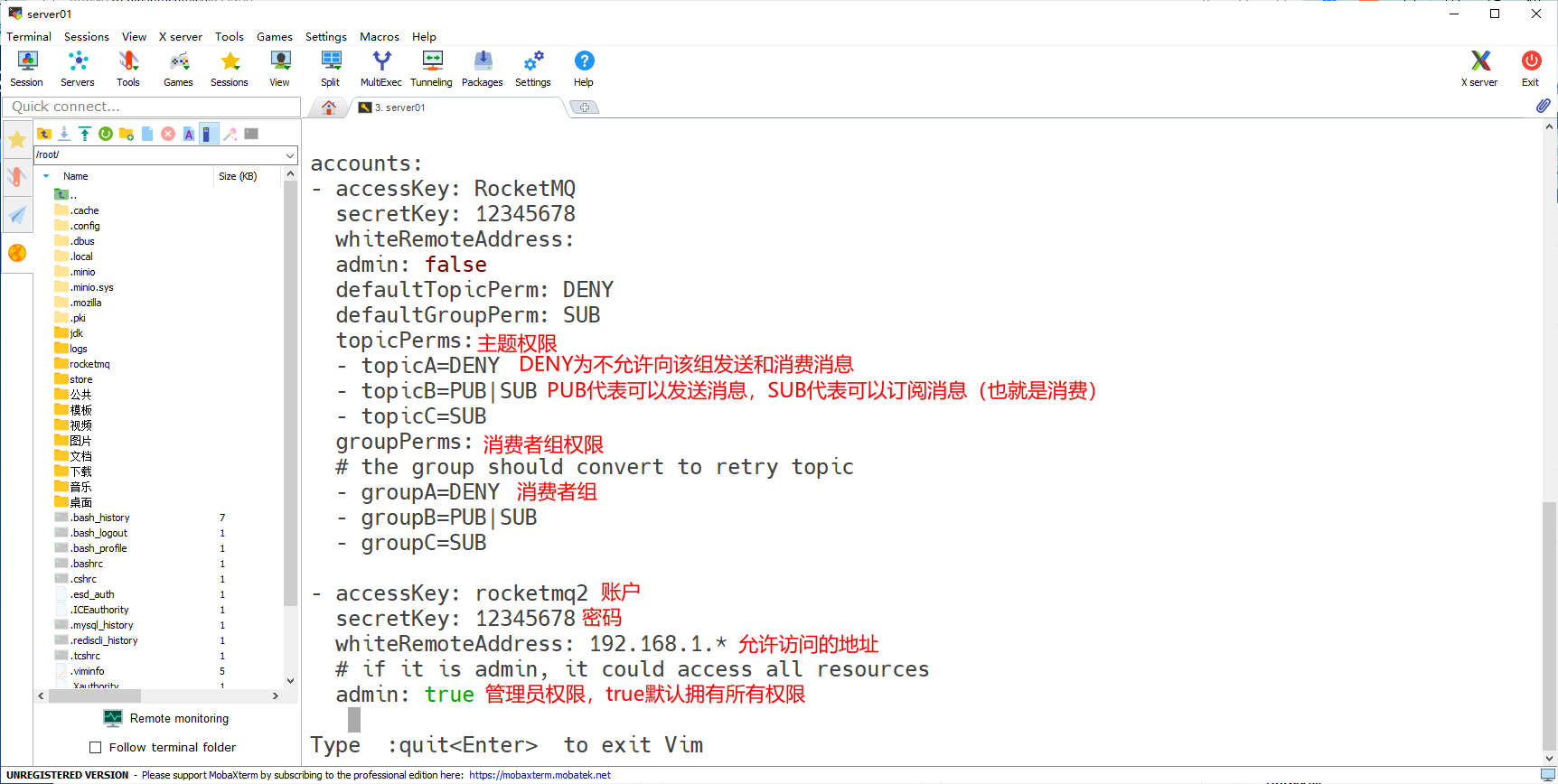Select the rocketmq folder
This screenshot has height=784, width=1558.
(x=82, y=364)
